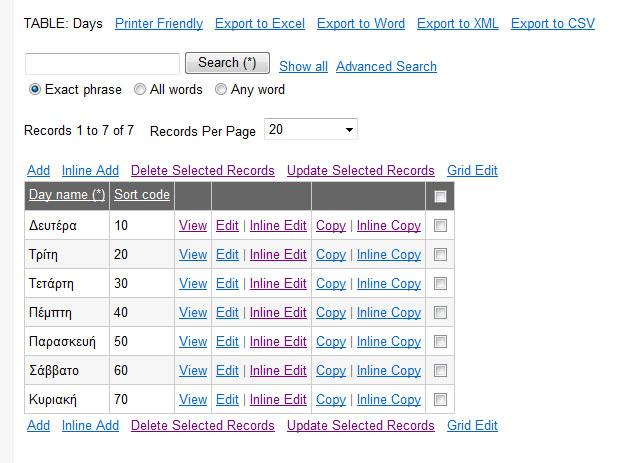The image size is (617, 463).
Task: Select the Exact phrase radio button
Action: tap(35, 89)
